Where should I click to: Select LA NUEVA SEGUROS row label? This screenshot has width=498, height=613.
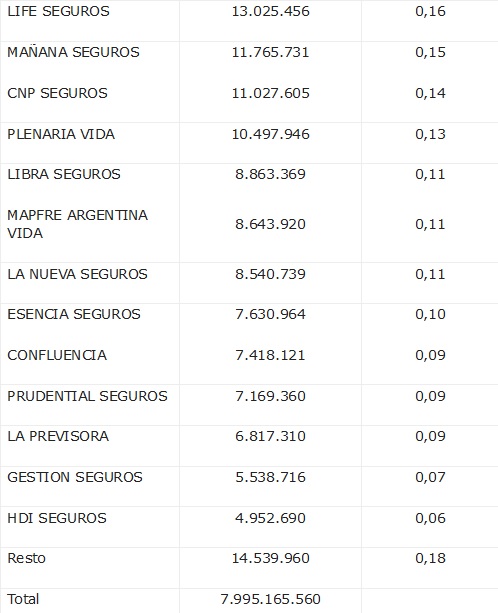coord(77,274)
